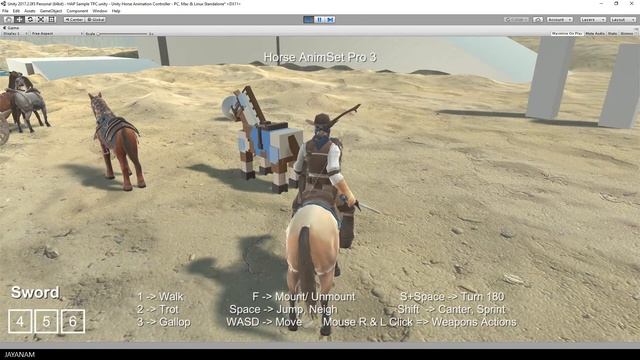Open the Collab dropdown
This screenshot has height=360, width=640.
pyautogui.click(x=517, y=19)
